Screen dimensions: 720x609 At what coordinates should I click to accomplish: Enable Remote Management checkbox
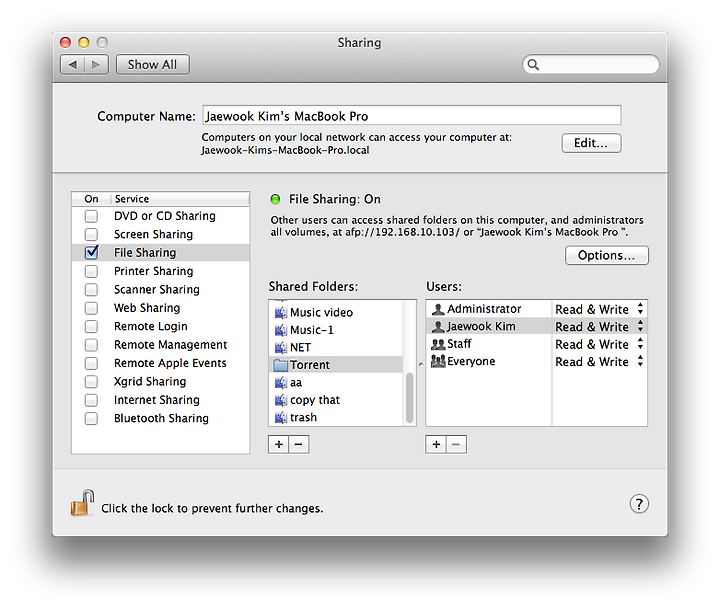click(x=91, y=344)
